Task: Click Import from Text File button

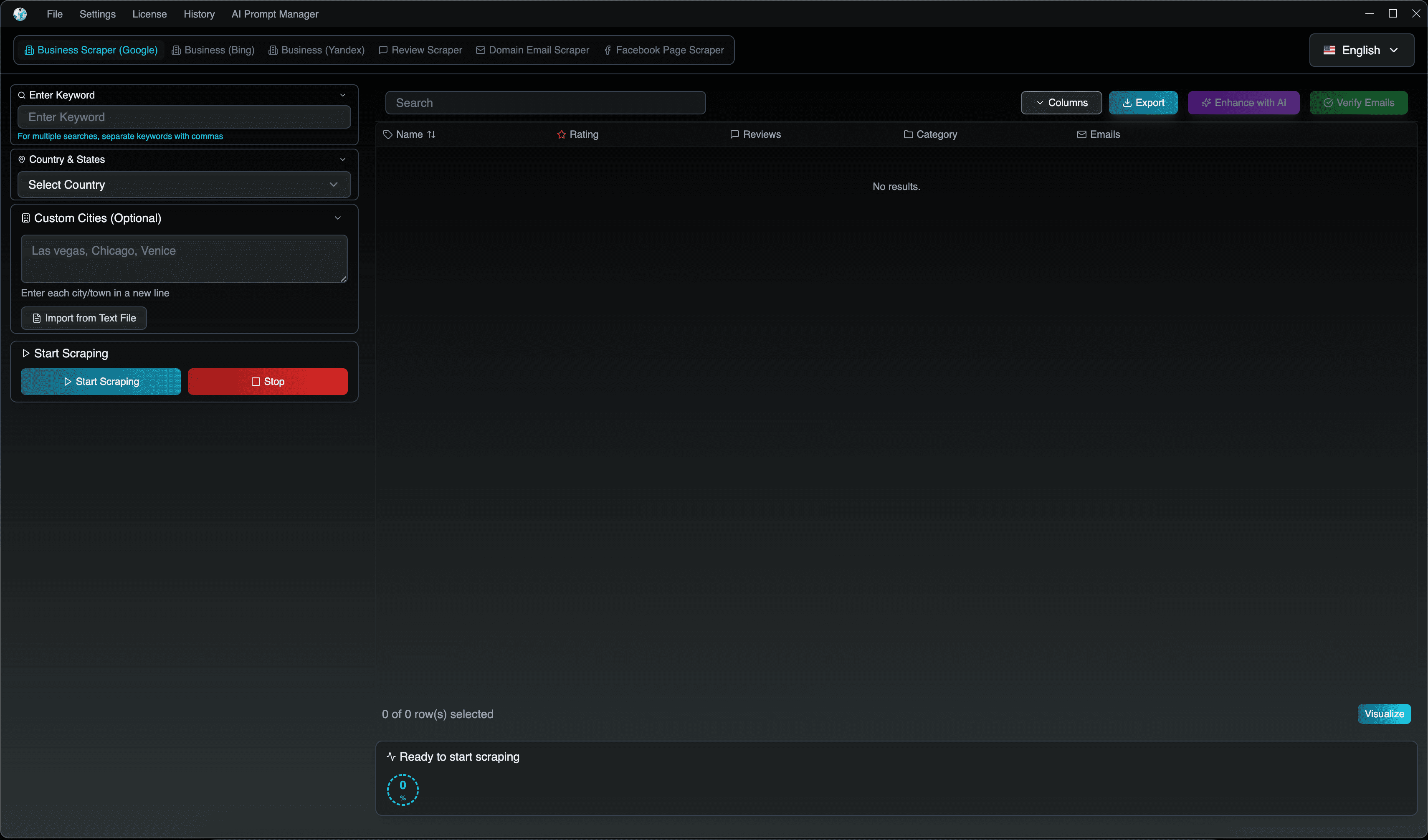Action: (x=84, y=318)
